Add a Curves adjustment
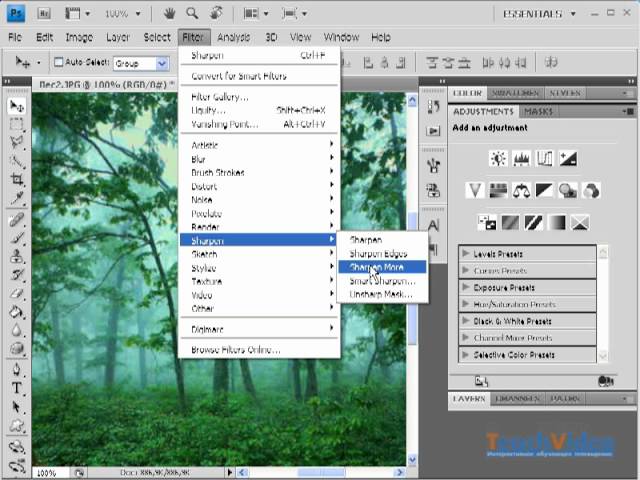 point(544,158)
